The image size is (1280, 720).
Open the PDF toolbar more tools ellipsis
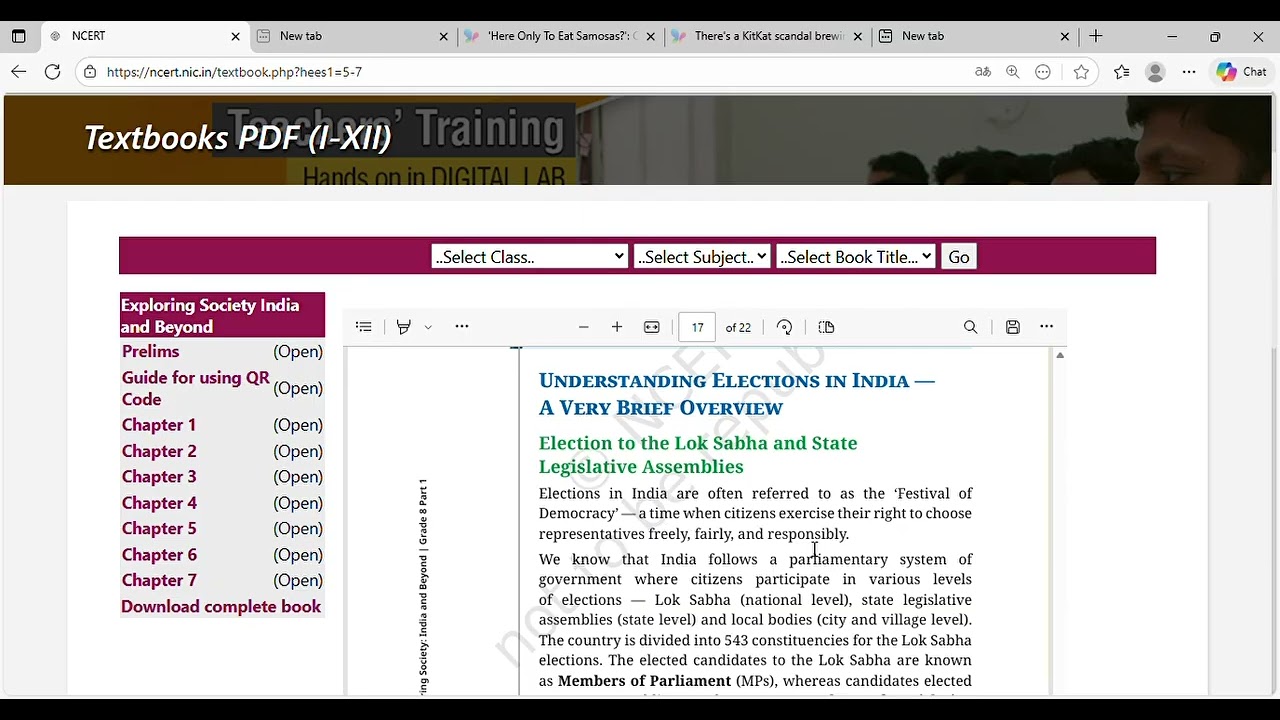click(x=462, y=326)
